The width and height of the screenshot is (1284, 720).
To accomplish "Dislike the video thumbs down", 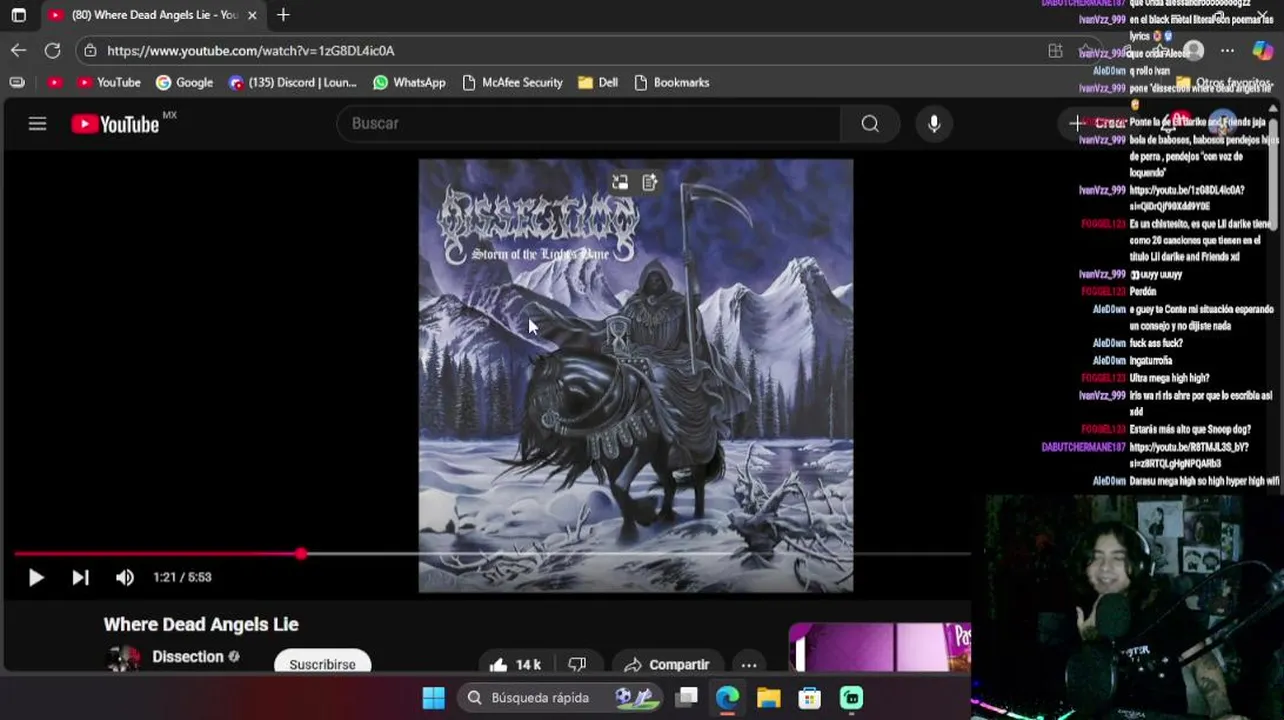I will coord(577,664).
